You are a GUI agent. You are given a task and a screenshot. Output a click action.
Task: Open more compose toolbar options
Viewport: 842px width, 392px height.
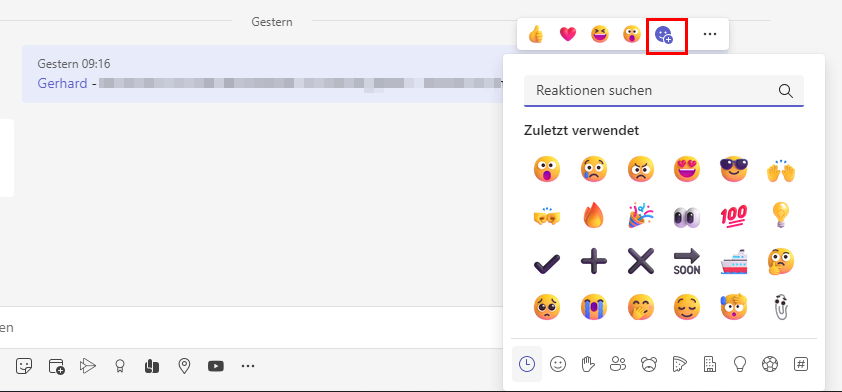(x=248, y=367)
